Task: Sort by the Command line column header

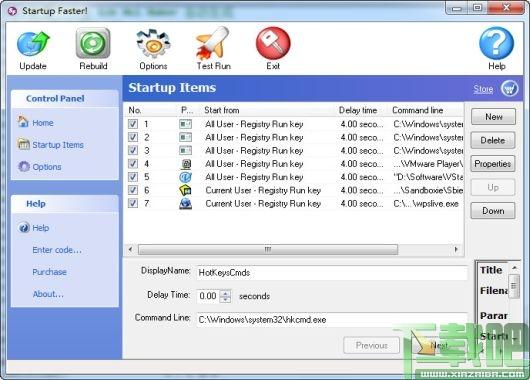Action: click(417, 110)
